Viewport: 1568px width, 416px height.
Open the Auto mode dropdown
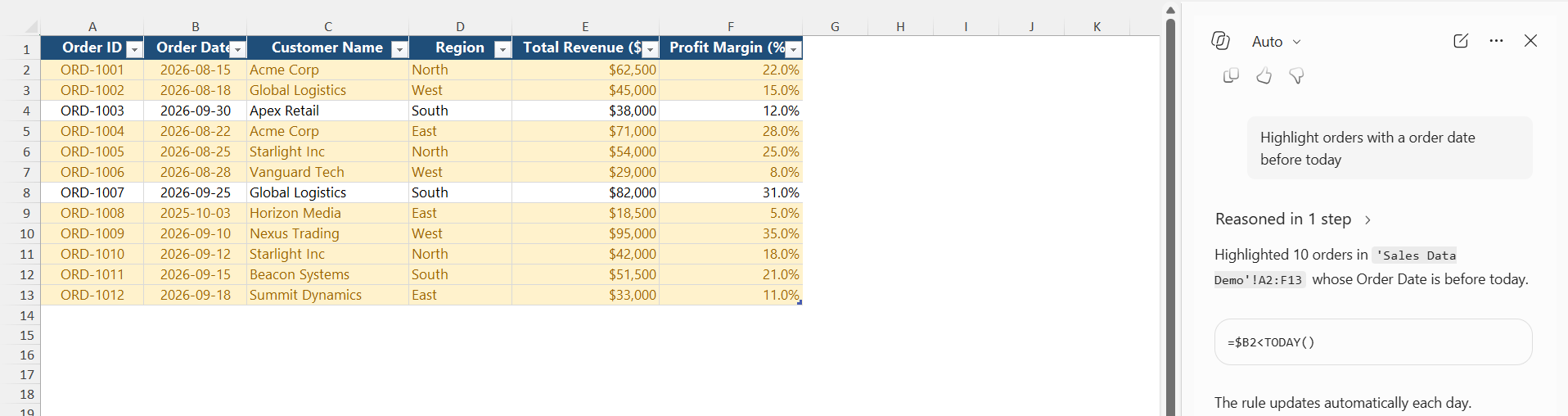pyautogui.click(x=1276, y=42)
